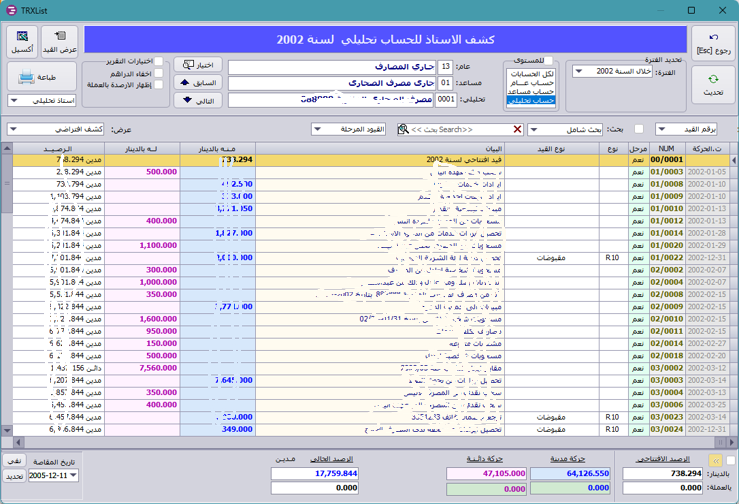The width and height of the screenshot is (739, 504).
Task: Click the TRXList app icon in the title bar
Action: click(x=11, y=10)
